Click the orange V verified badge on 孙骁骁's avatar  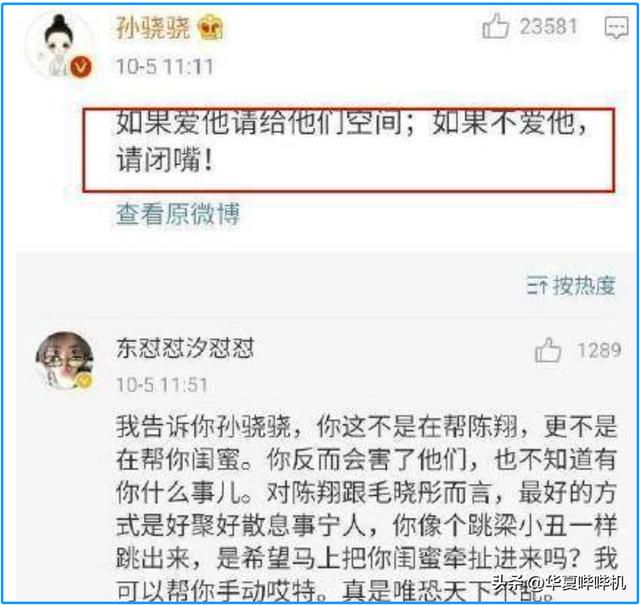coord(80,67)
